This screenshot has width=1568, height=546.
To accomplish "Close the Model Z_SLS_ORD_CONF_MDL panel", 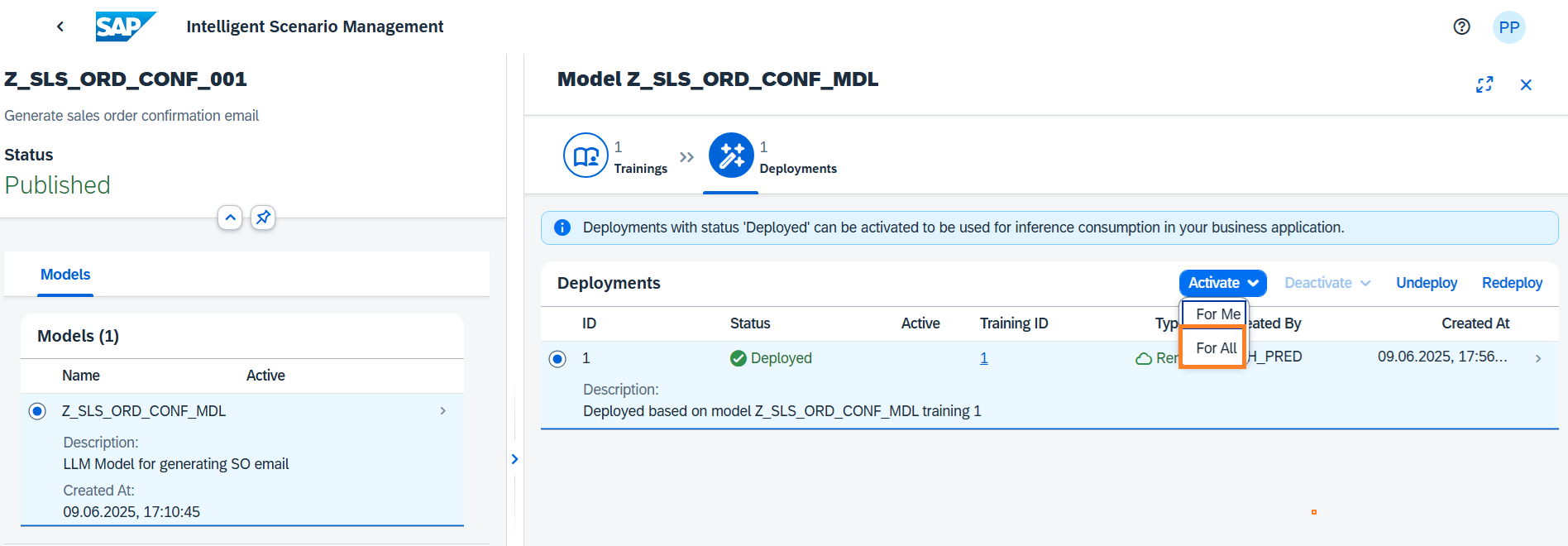I will [x=1526, y=84].
